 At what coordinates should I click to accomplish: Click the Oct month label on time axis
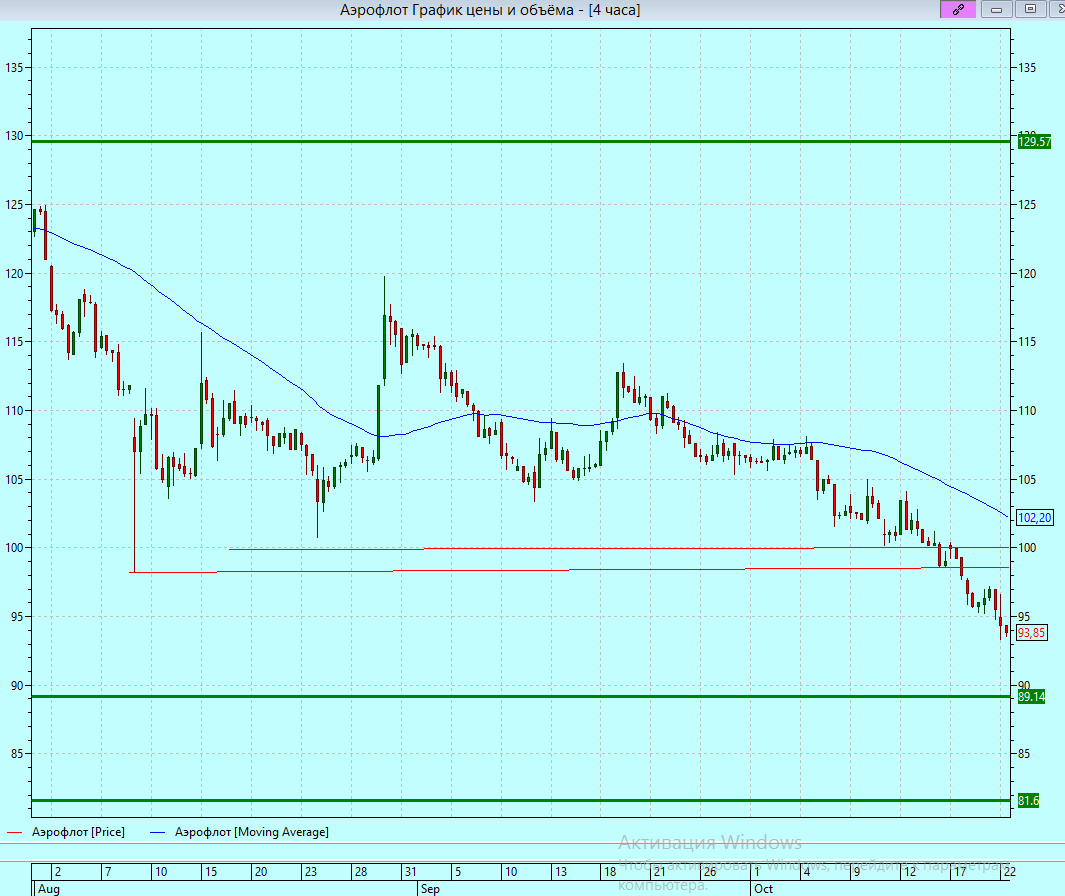click(x=763, y=889)
